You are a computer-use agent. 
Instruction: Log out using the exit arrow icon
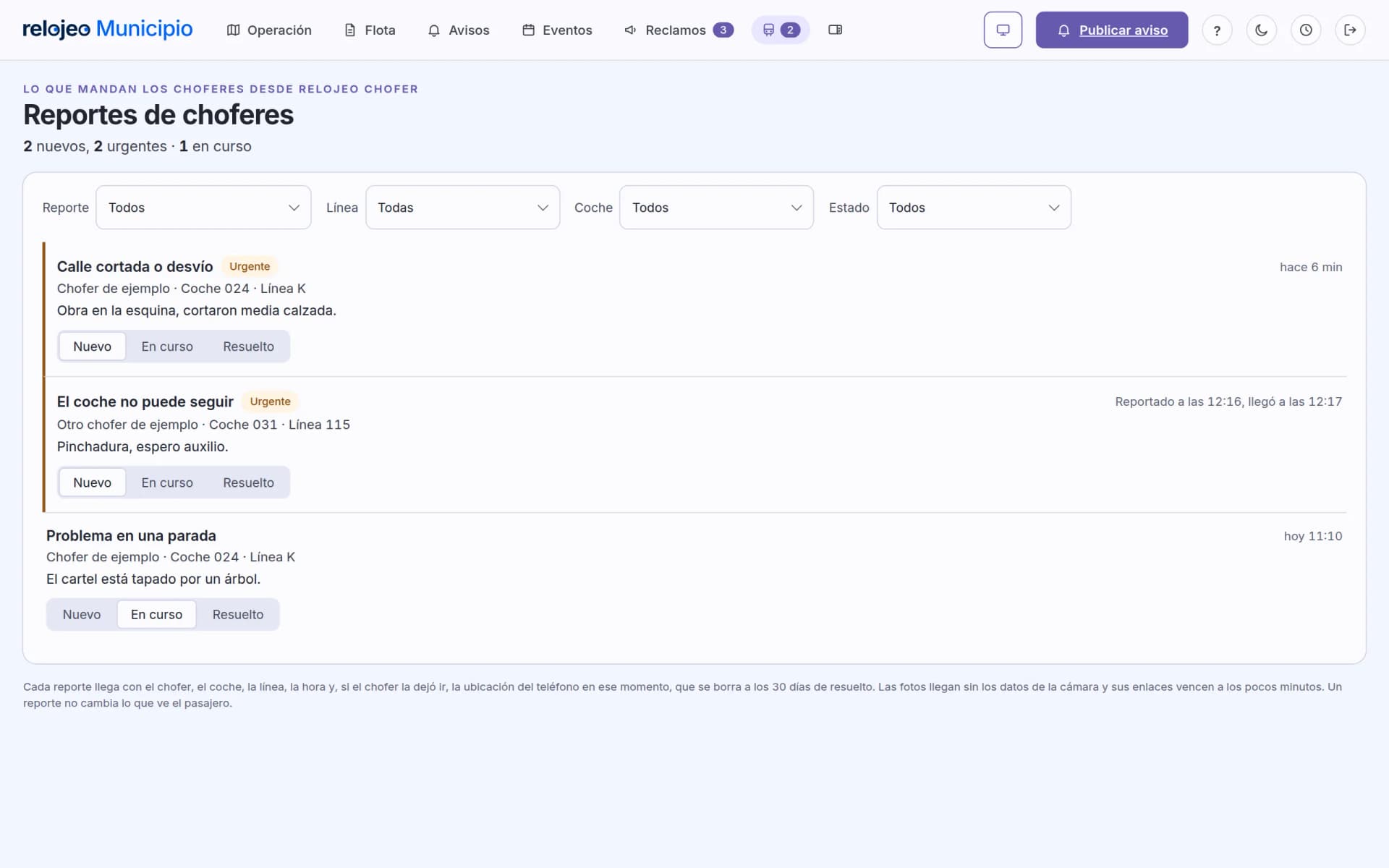click(x=1350, y=30)
